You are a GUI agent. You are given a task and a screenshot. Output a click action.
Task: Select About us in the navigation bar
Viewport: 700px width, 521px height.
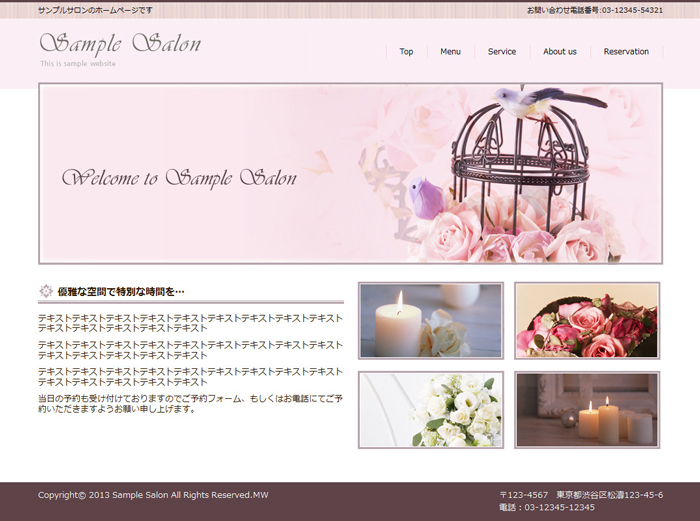click(x=560, y=51)
